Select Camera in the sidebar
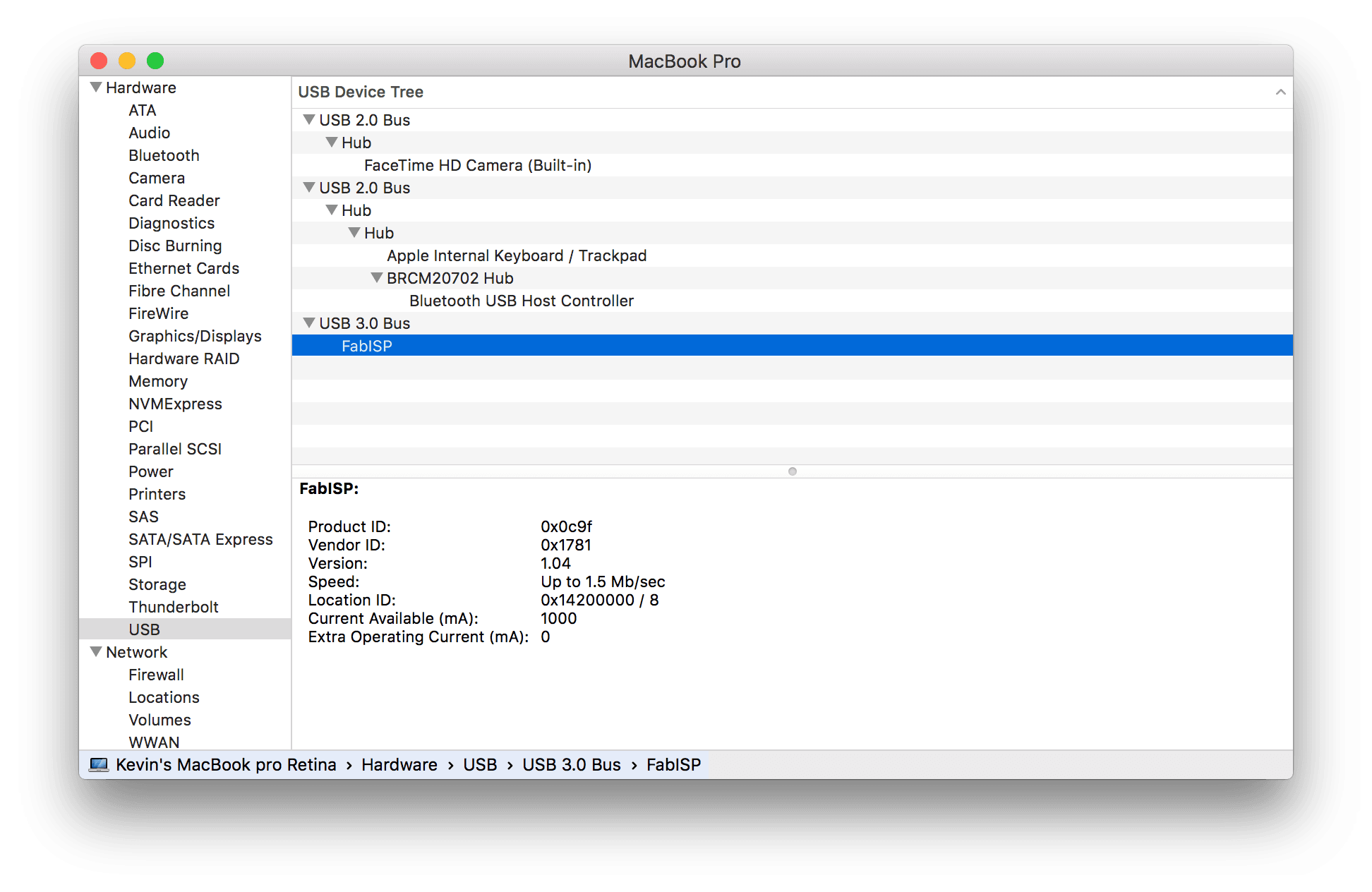The width and height of the screenshot is (1372, 892). tap(157, 178)
